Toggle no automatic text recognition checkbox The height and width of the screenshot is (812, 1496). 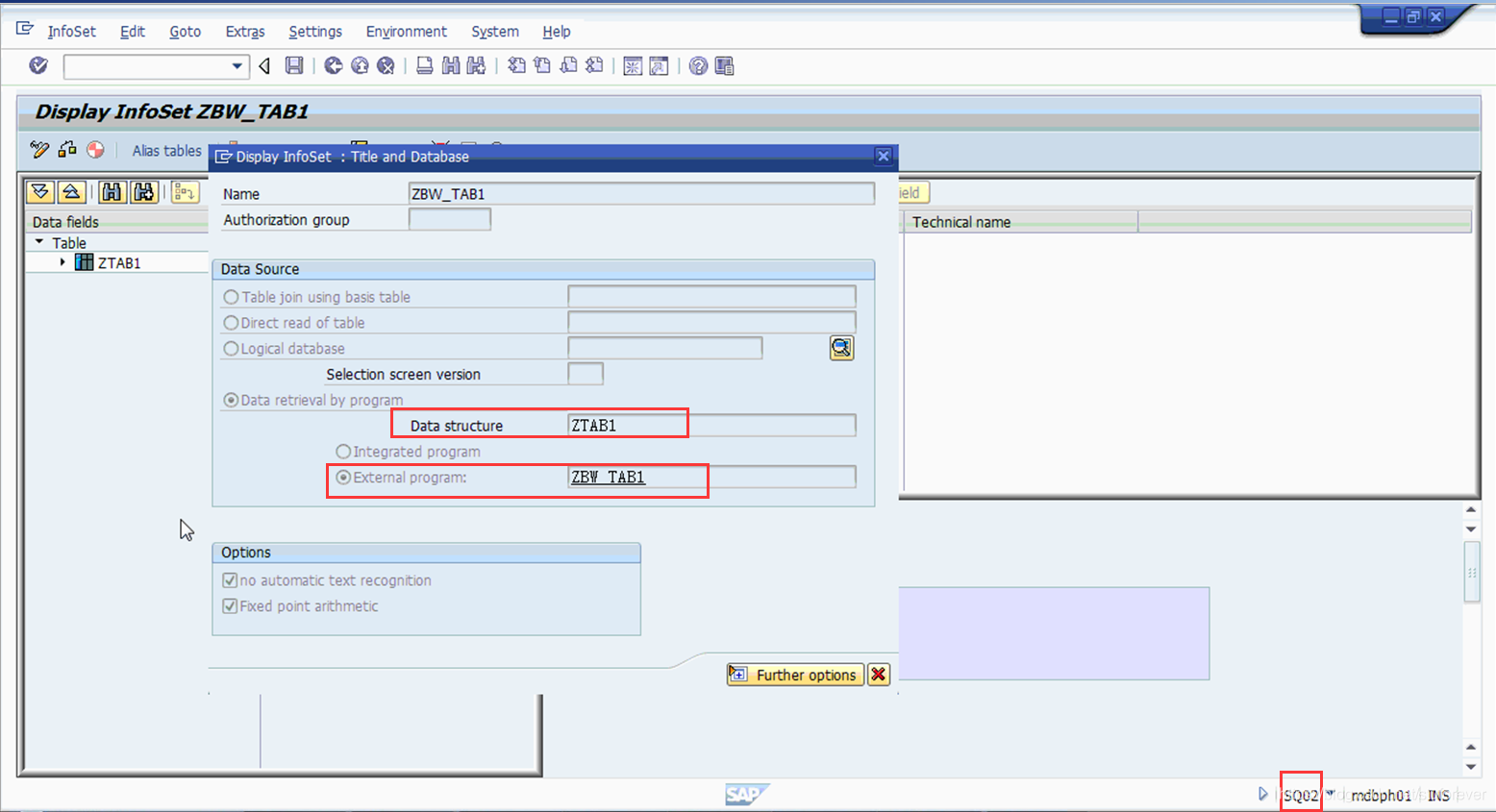[x=230, y=580]
